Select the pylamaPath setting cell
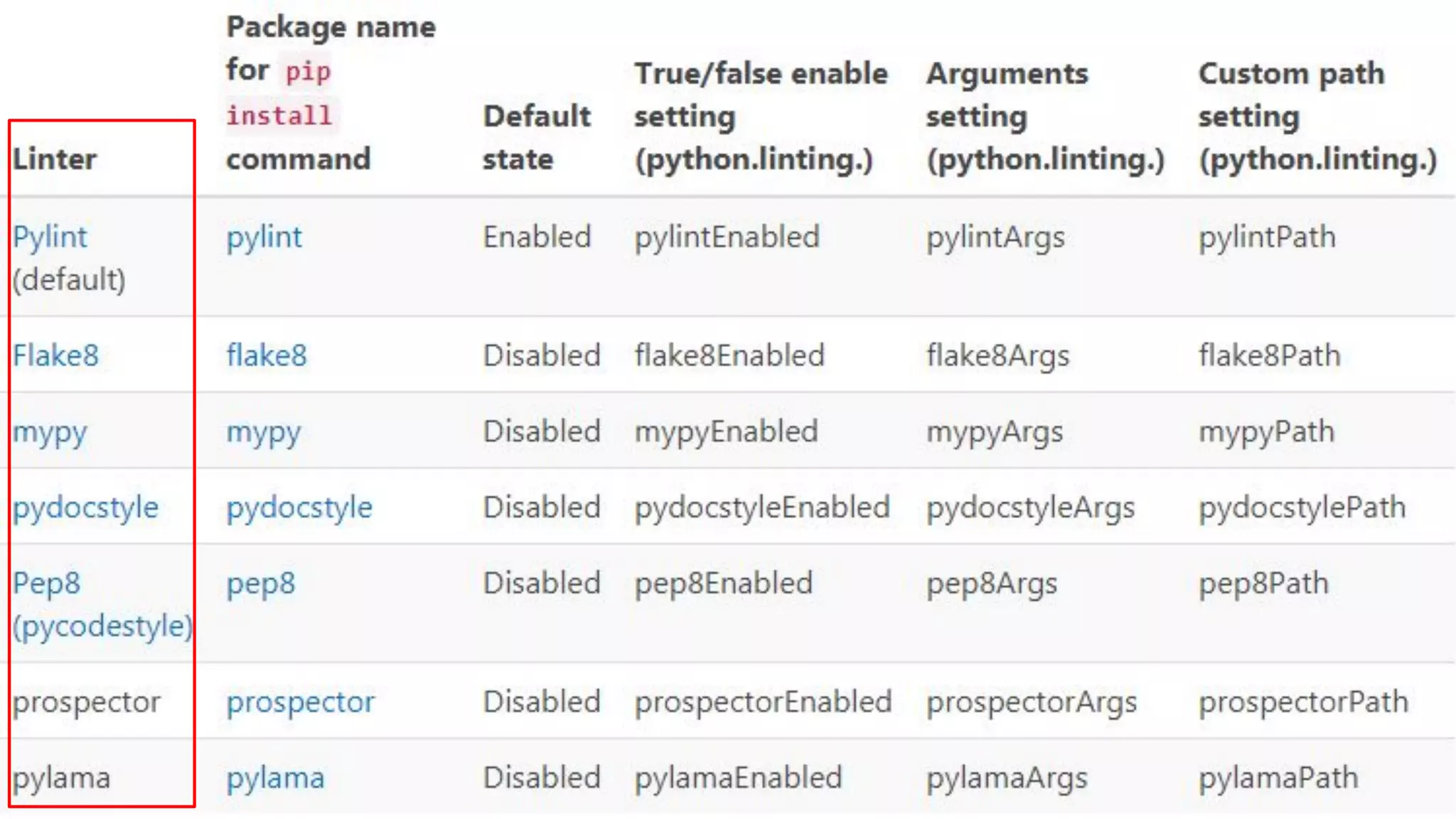The height and width of the screenshot is (819, 1456). 1278,778
